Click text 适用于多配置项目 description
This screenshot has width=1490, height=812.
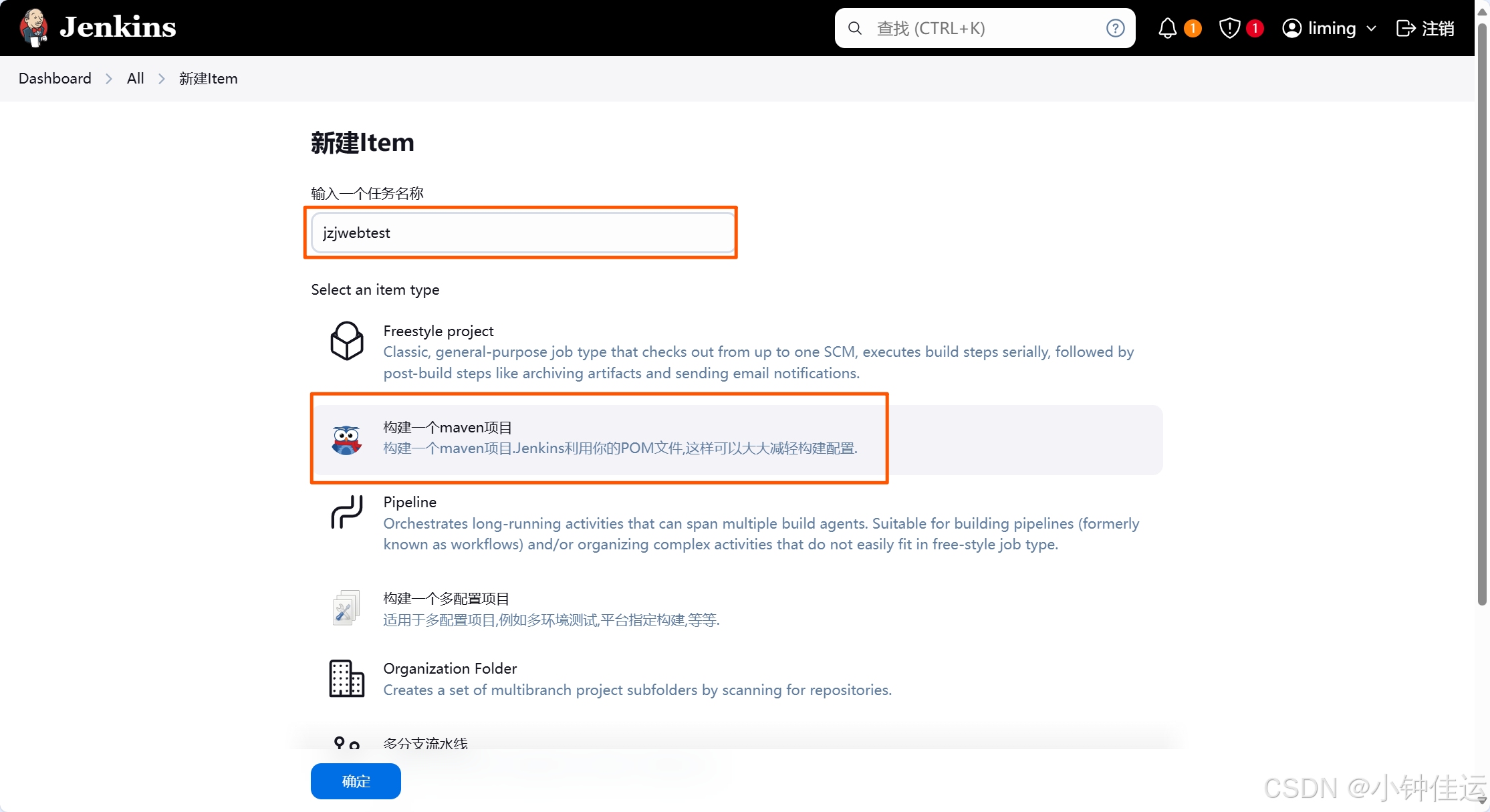551,620
